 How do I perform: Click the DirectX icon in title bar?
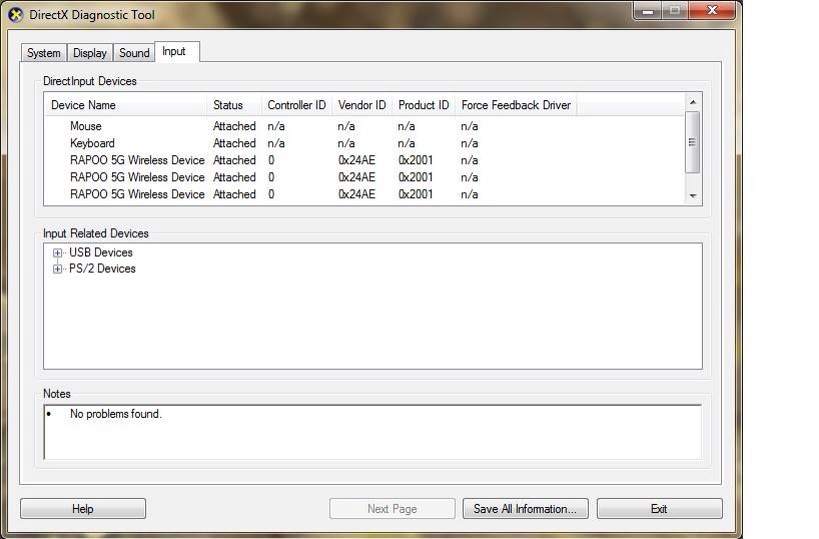click(x=15, y=14)
